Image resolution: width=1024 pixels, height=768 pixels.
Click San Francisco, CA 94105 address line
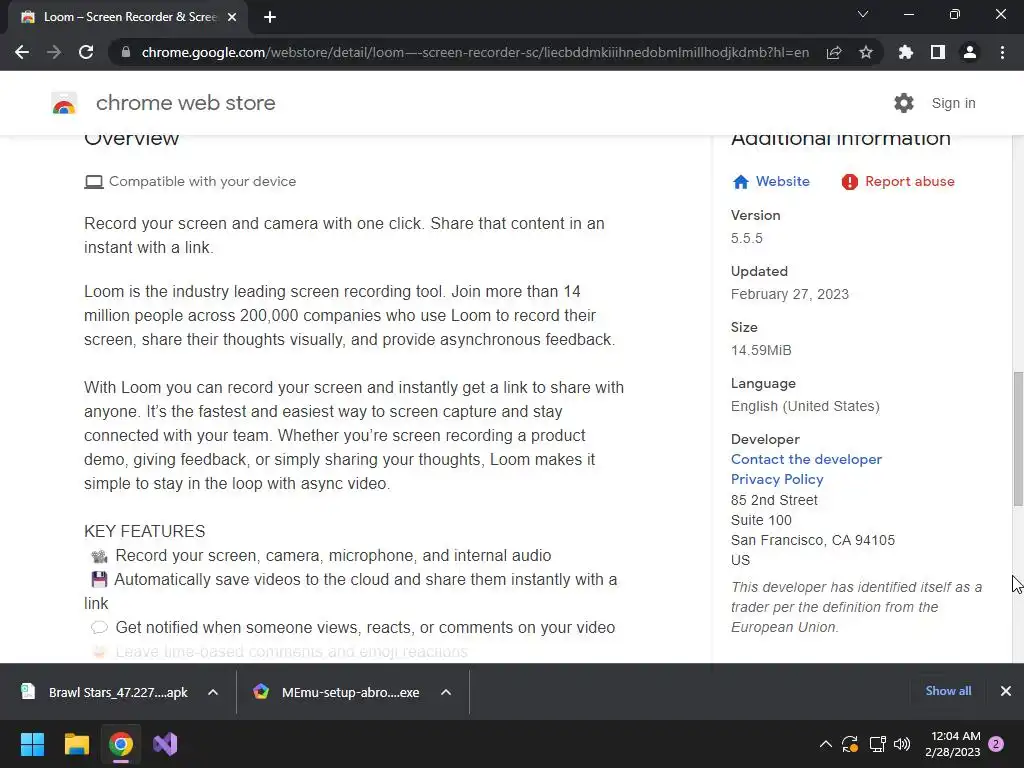coord(812,540)
